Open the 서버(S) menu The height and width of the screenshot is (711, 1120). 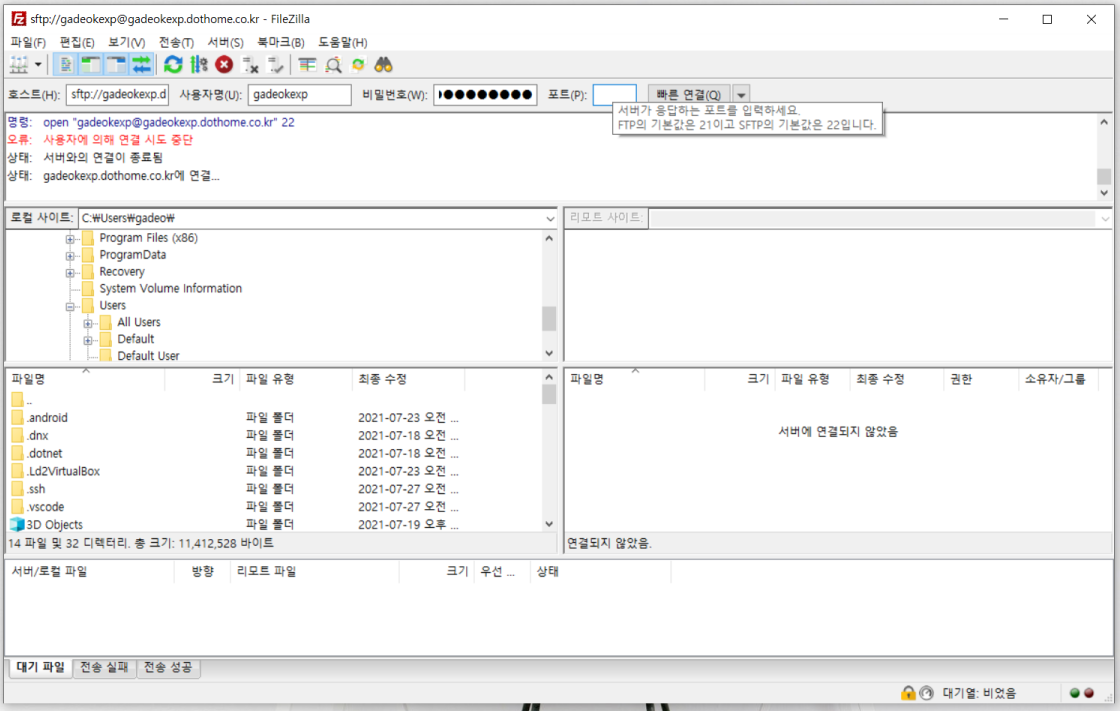(225, 42)
